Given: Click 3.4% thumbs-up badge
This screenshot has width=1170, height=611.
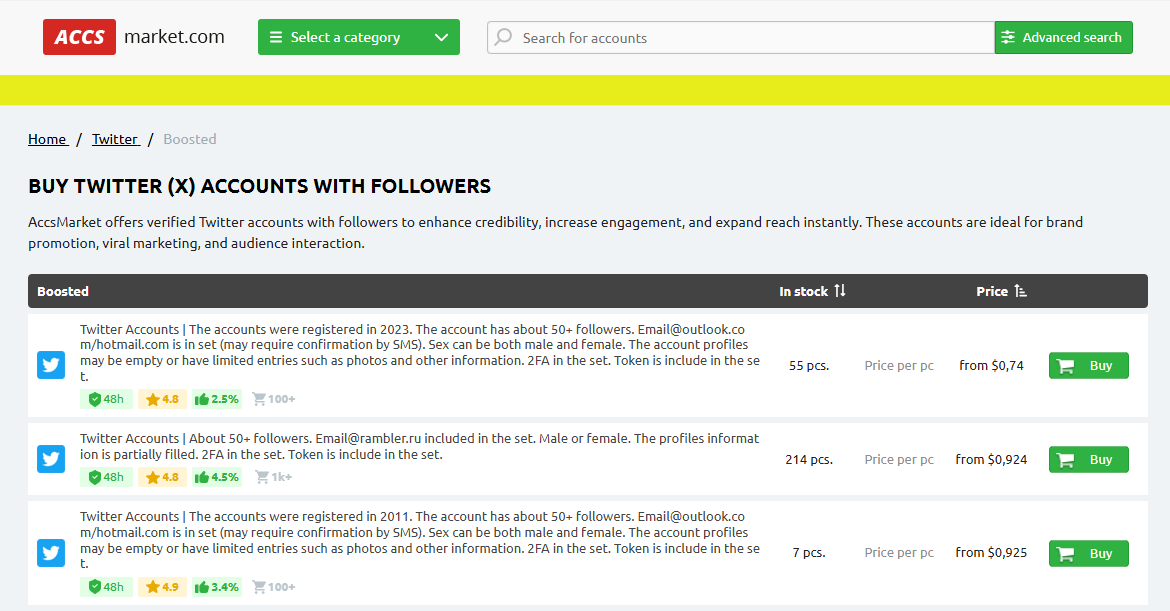Looking at the screenshot, I should pos(216,587).
